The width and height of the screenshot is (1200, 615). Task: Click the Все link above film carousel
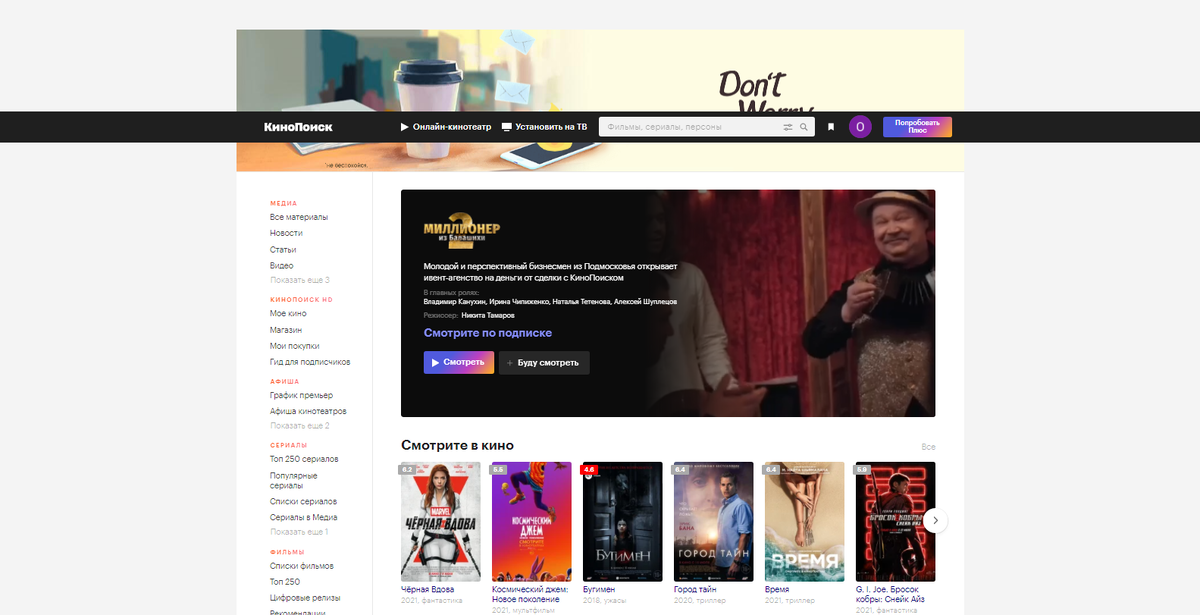[928, 447]
